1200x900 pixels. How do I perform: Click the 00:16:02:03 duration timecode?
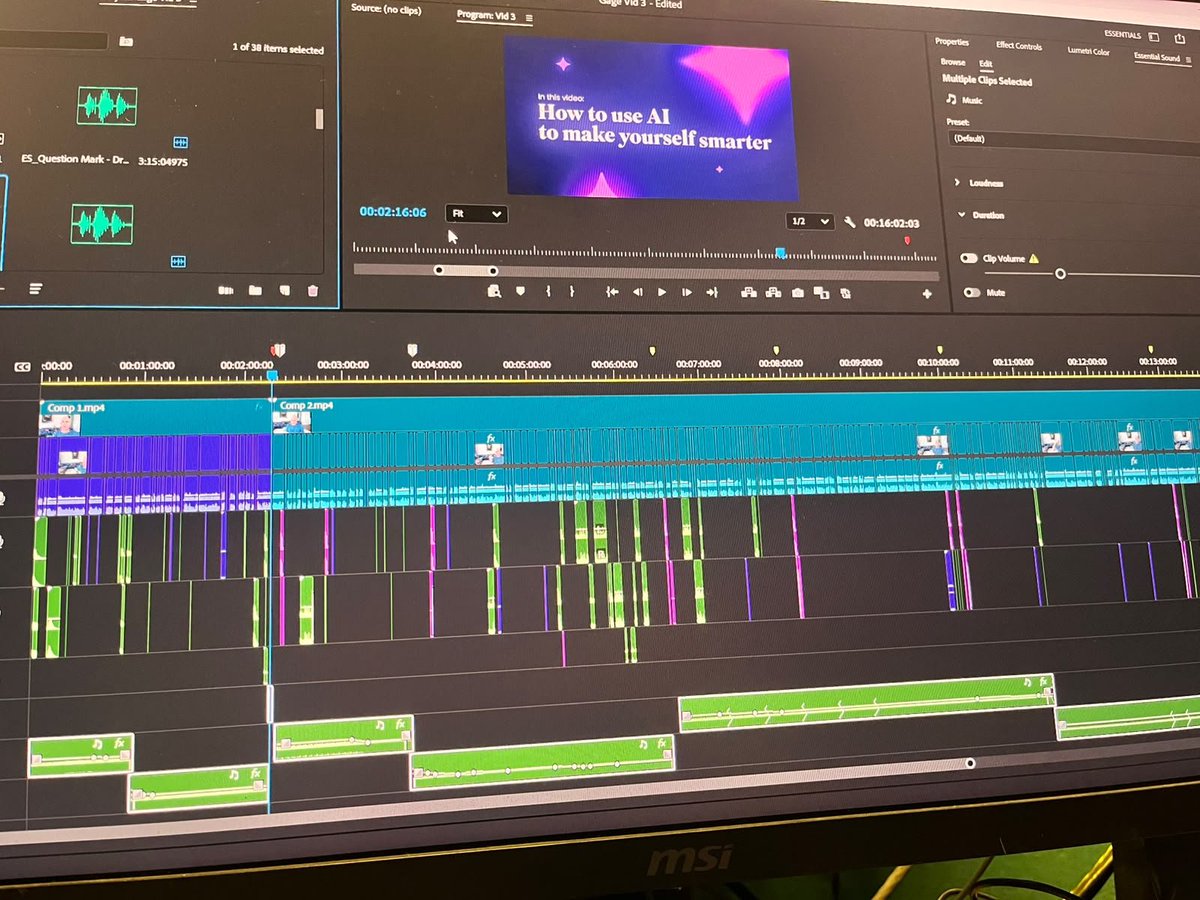click(891, 223)
